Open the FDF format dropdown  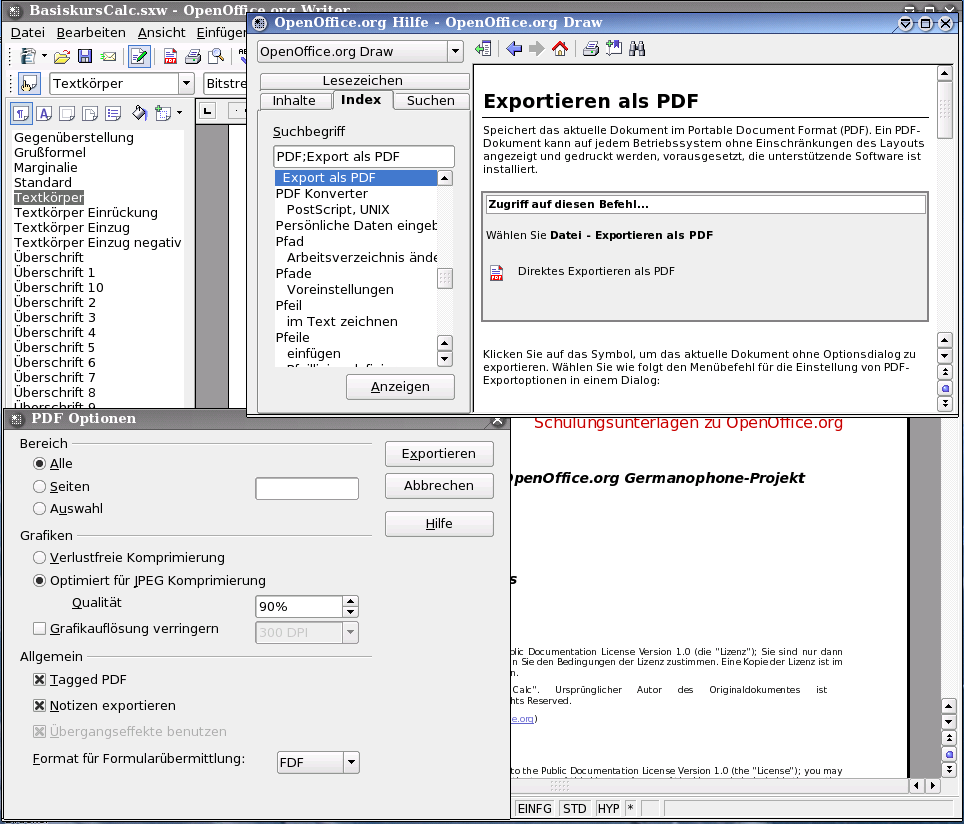[350, 763]
